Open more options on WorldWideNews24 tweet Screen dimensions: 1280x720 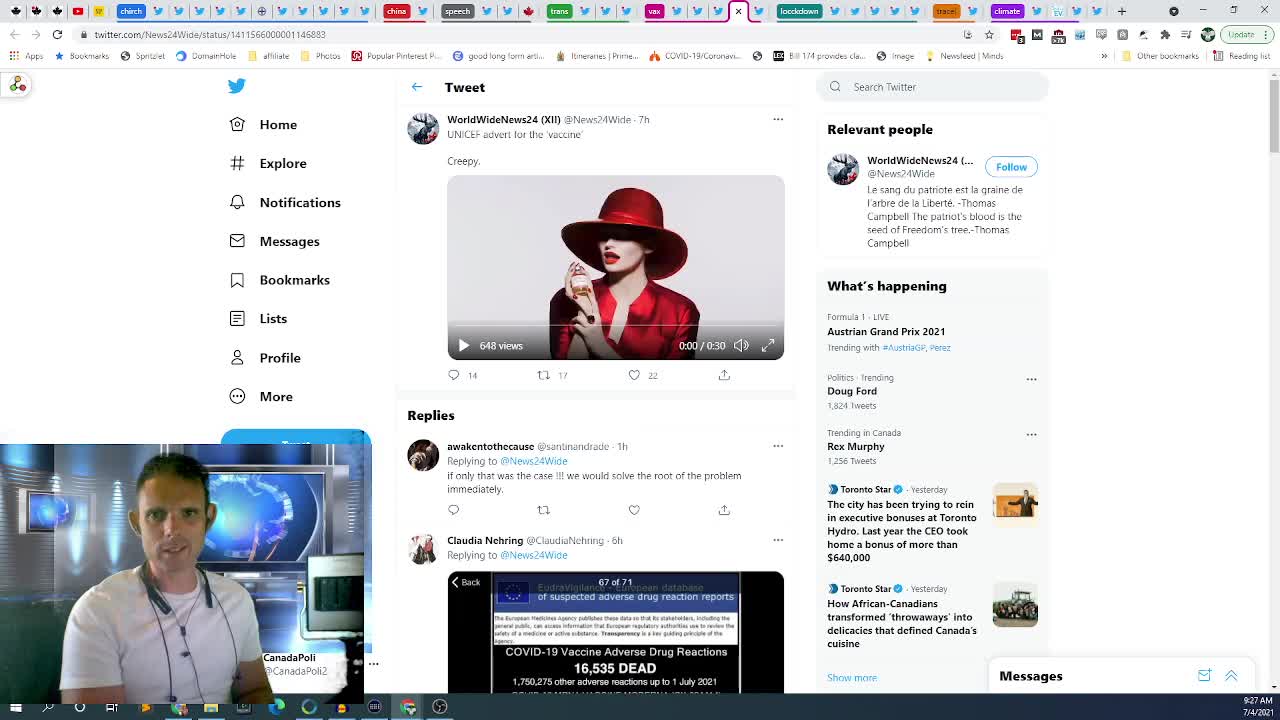coord(778,119)
